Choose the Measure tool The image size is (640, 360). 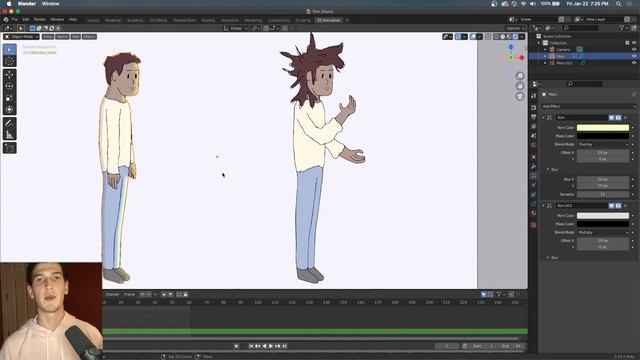pyautogui.click(x=9, y=134)
